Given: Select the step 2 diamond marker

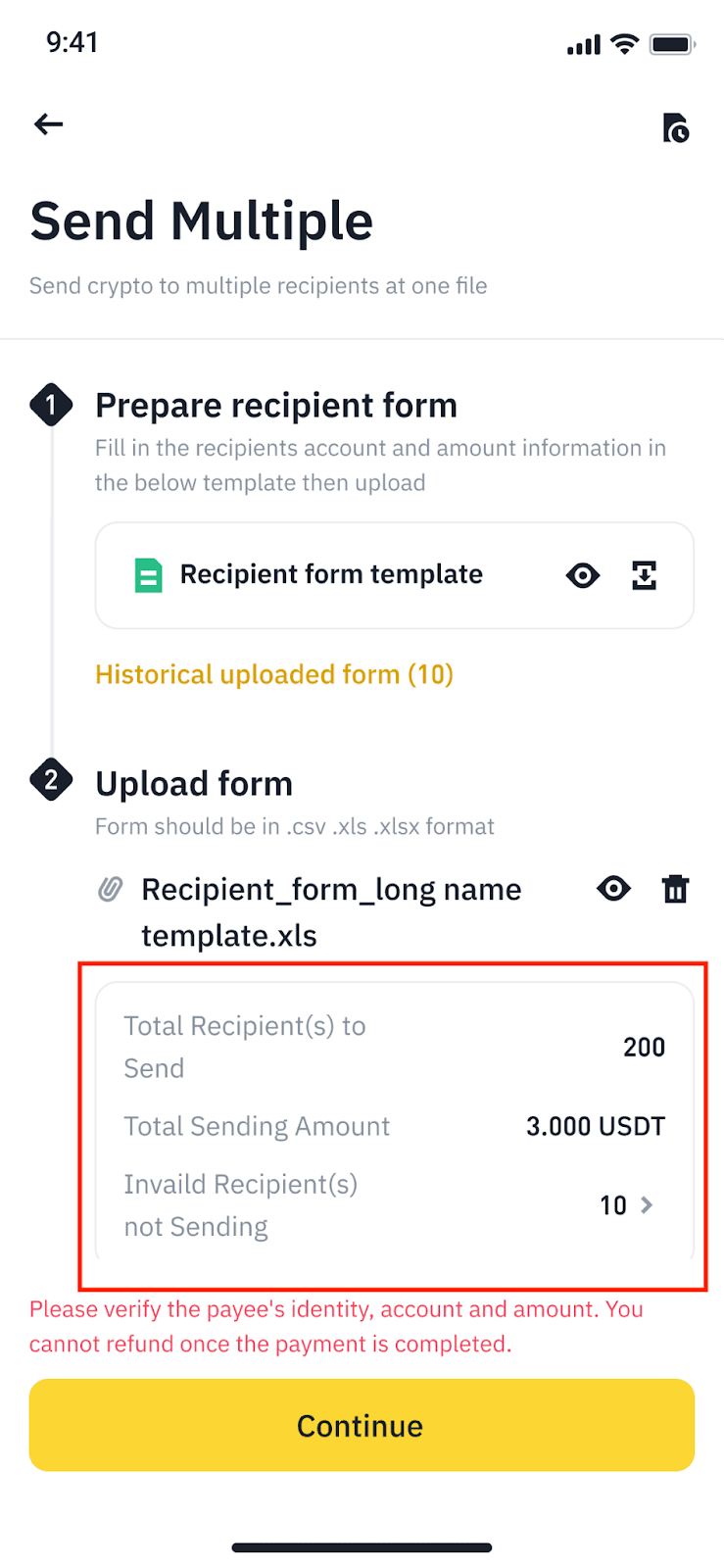Looking at the screenshot, I should 51,781.
